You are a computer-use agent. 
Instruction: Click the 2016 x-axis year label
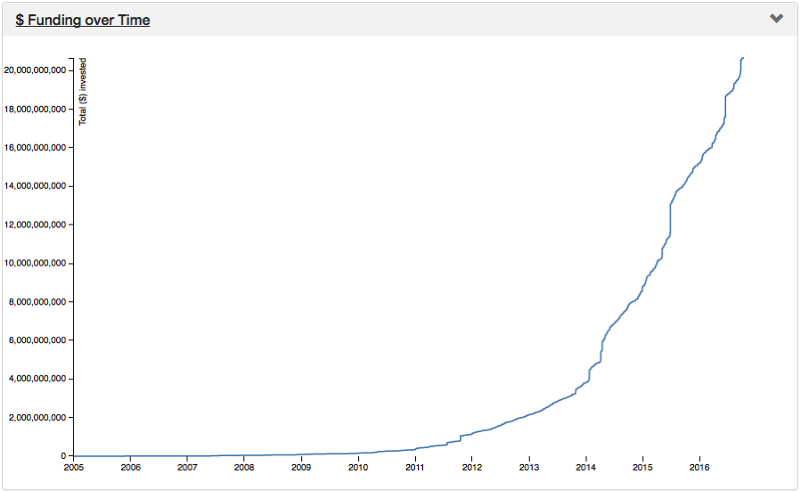[699, 467]
